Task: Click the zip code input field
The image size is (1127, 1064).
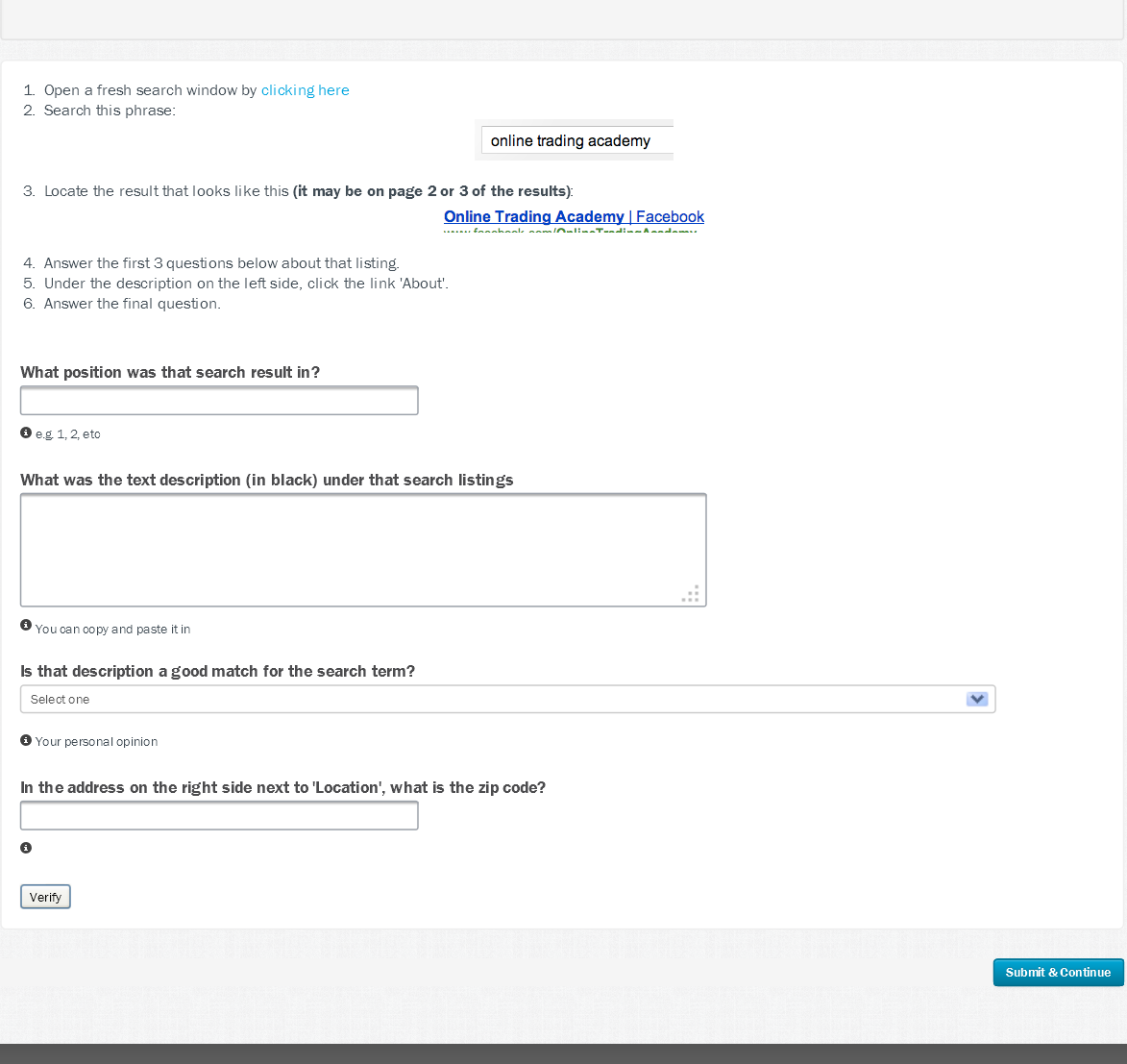Action: coord(219,816)
